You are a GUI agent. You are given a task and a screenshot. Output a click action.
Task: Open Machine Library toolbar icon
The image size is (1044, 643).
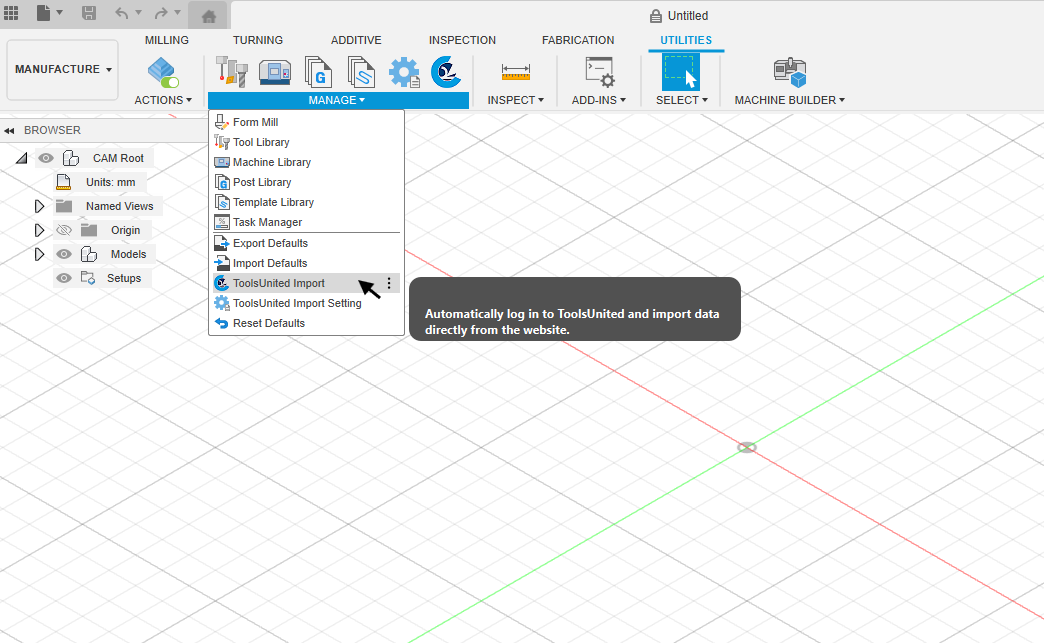pos(275,72)
